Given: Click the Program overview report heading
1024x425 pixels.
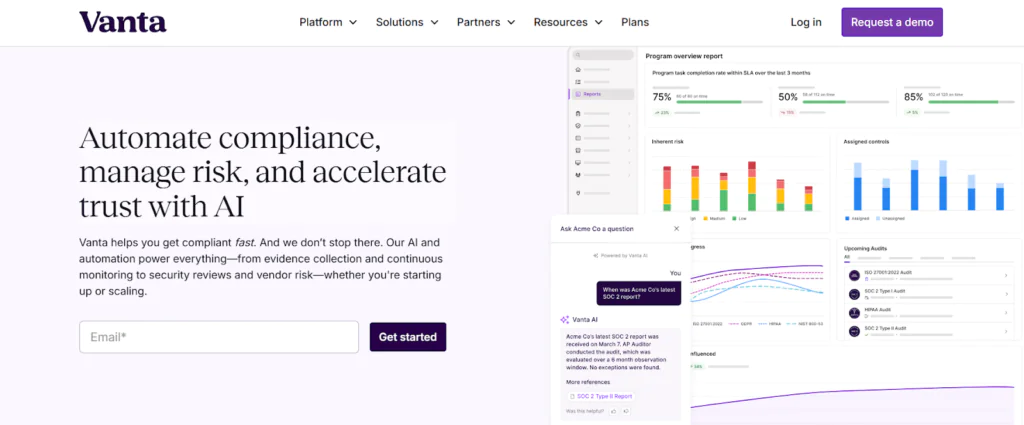Looking at the screenshot, I should click(684, 56).
